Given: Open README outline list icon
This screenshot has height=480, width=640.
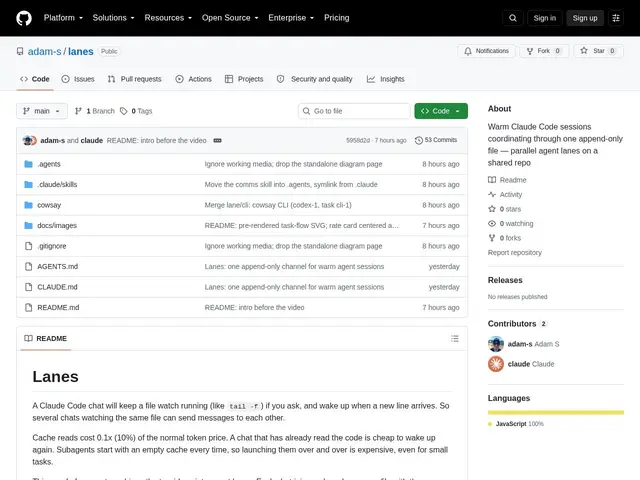Looking at the screenshot, I should [455, 338].
